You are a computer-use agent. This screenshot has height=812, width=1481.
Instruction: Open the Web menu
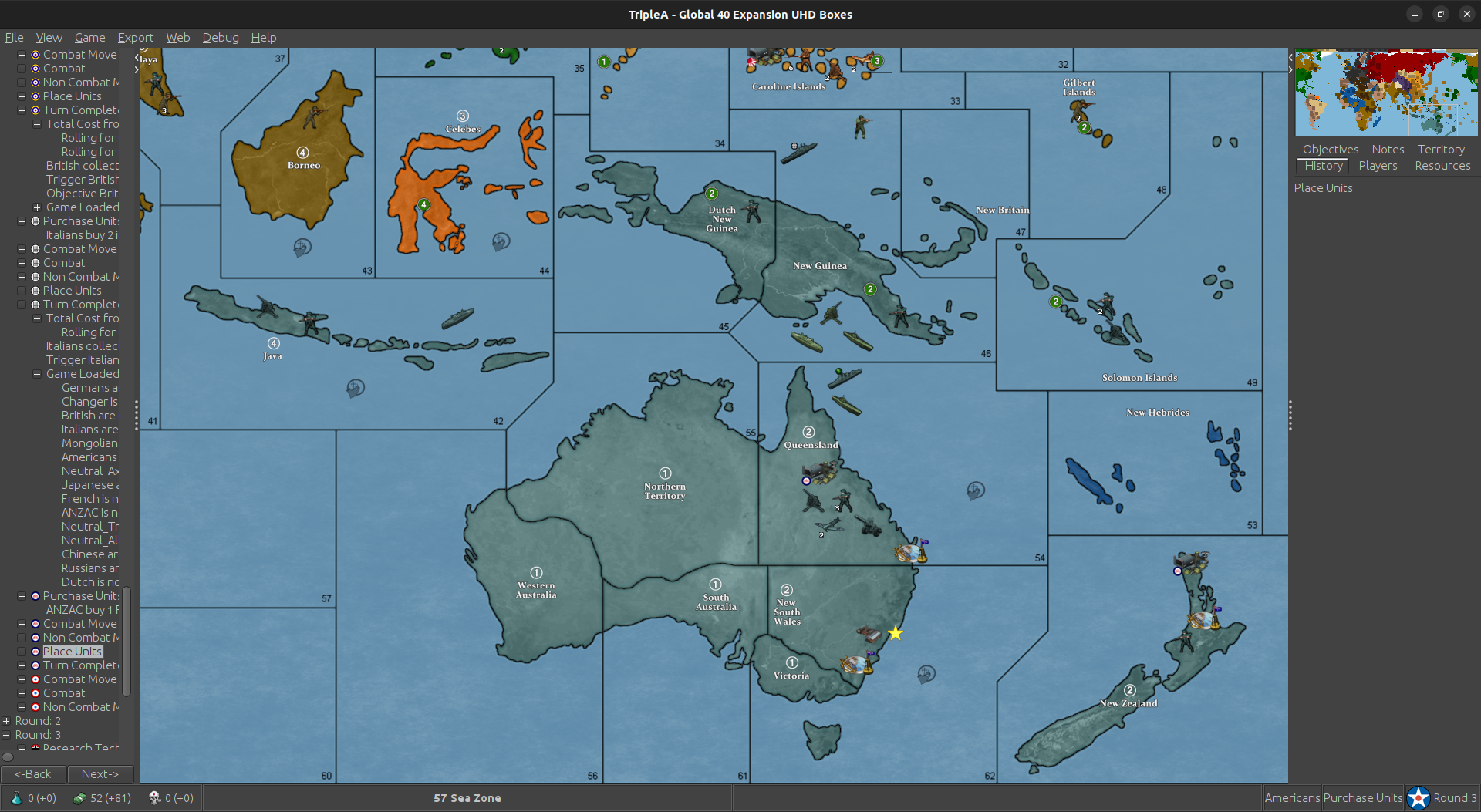pyautogui.click(x=178, y=37)
